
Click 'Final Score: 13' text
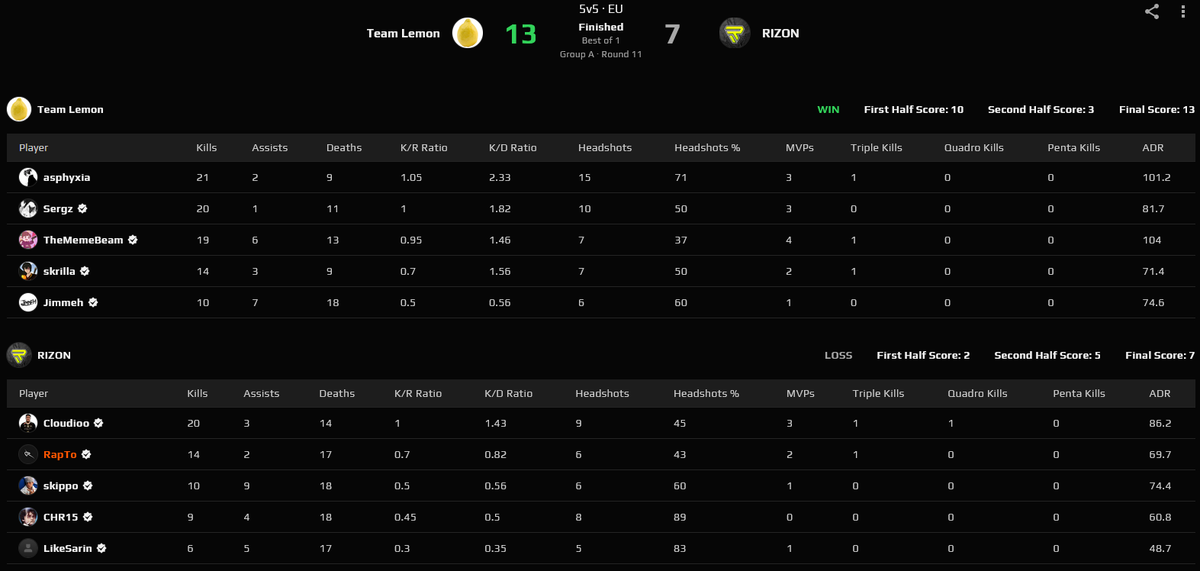pos(1157,109)
